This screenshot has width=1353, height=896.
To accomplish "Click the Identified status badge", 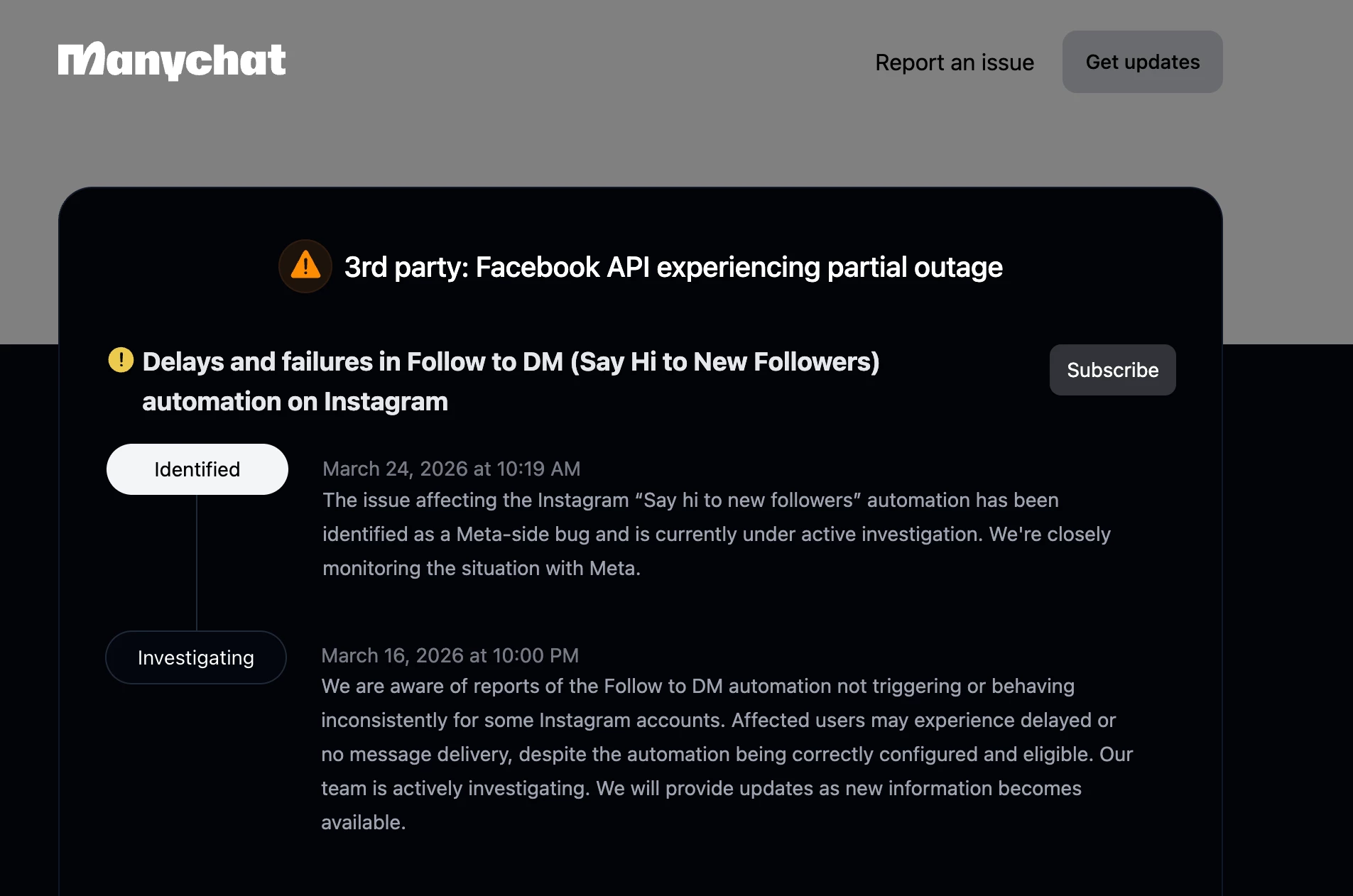I will [x=197, y=469].
